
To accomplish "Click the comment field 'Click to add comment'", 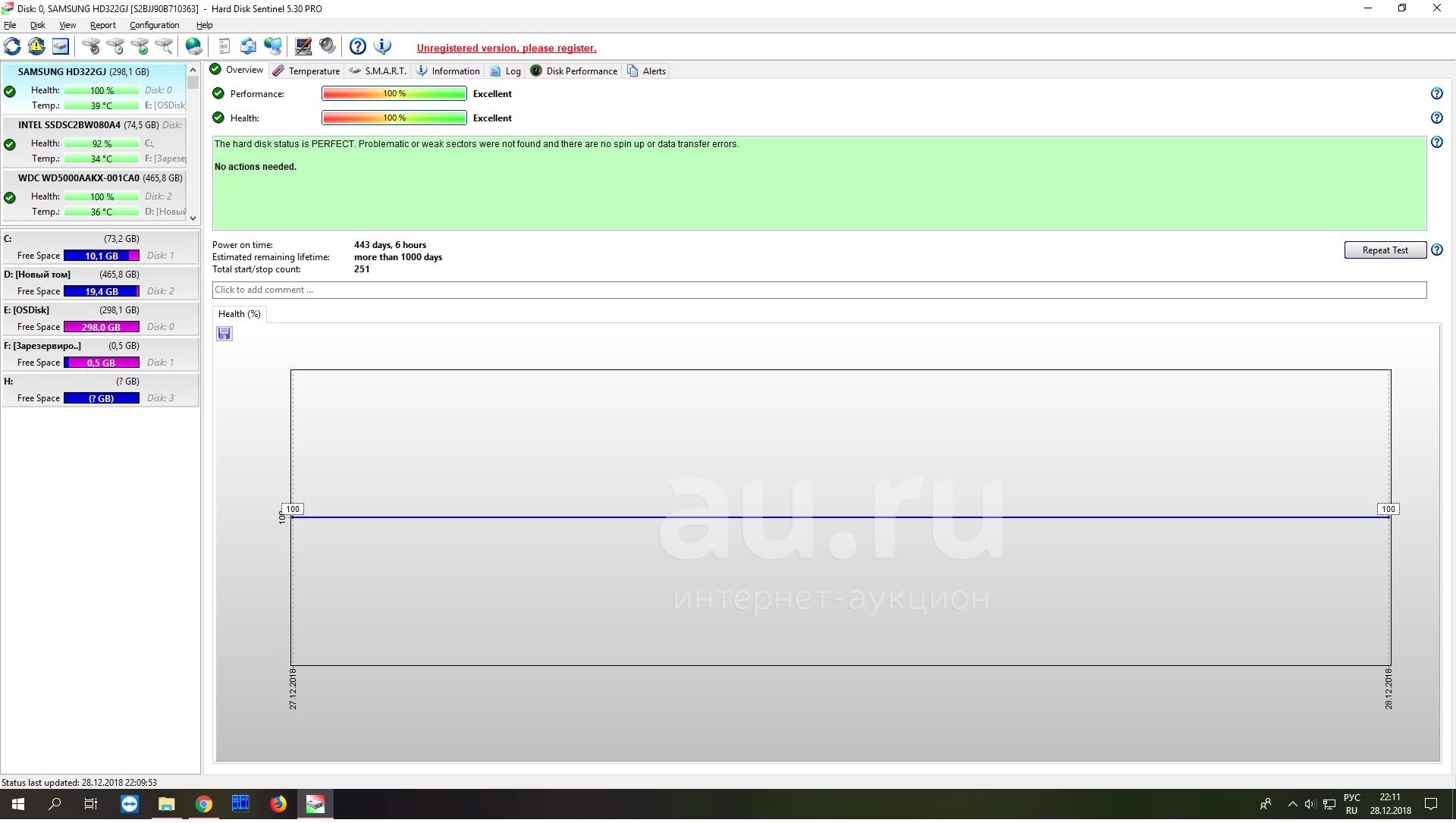I will tap(819, 291).
